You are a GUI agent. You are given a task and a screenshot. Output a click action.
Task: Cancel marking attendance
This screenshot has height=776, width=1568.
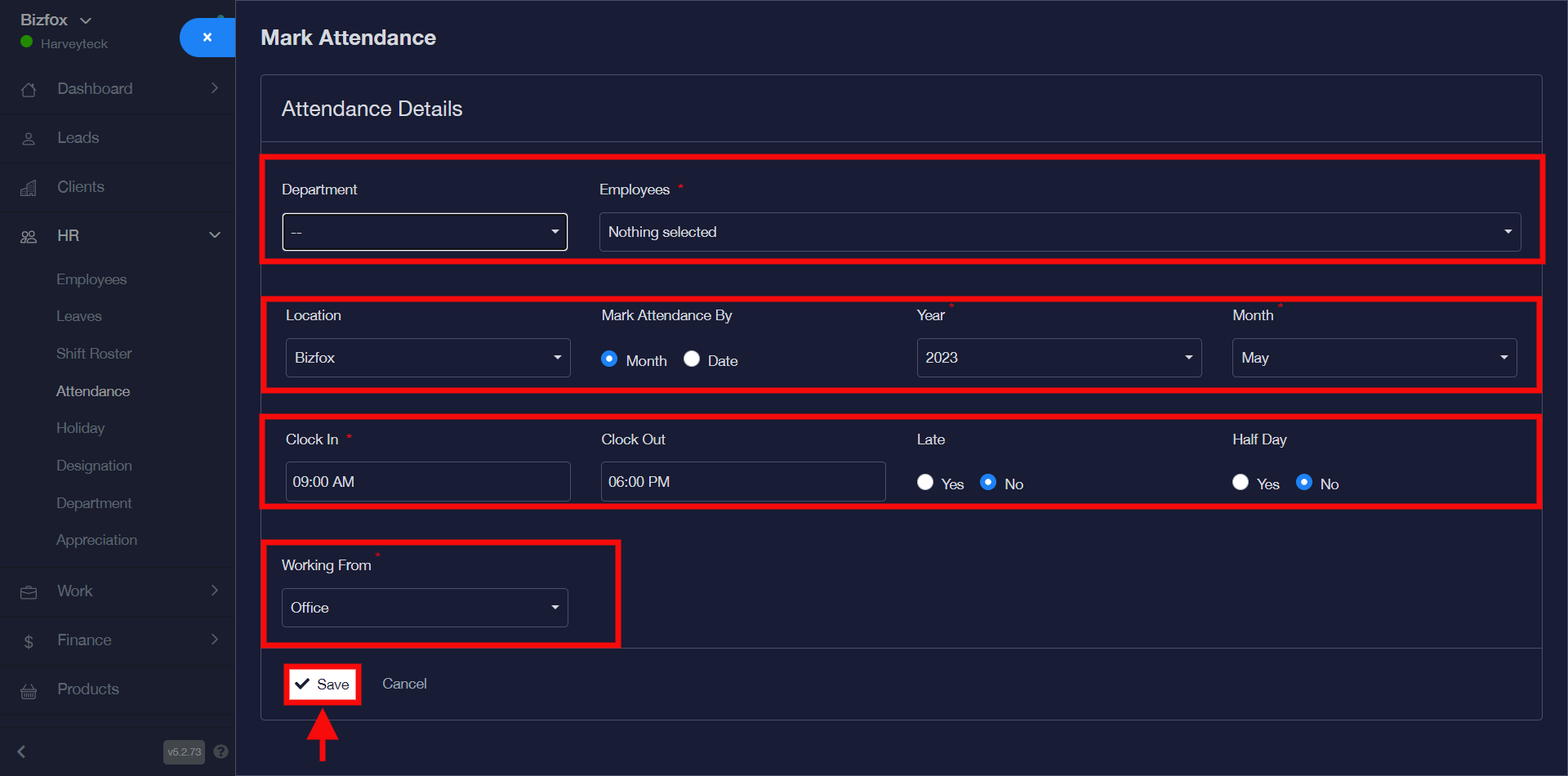click(404, 684)
